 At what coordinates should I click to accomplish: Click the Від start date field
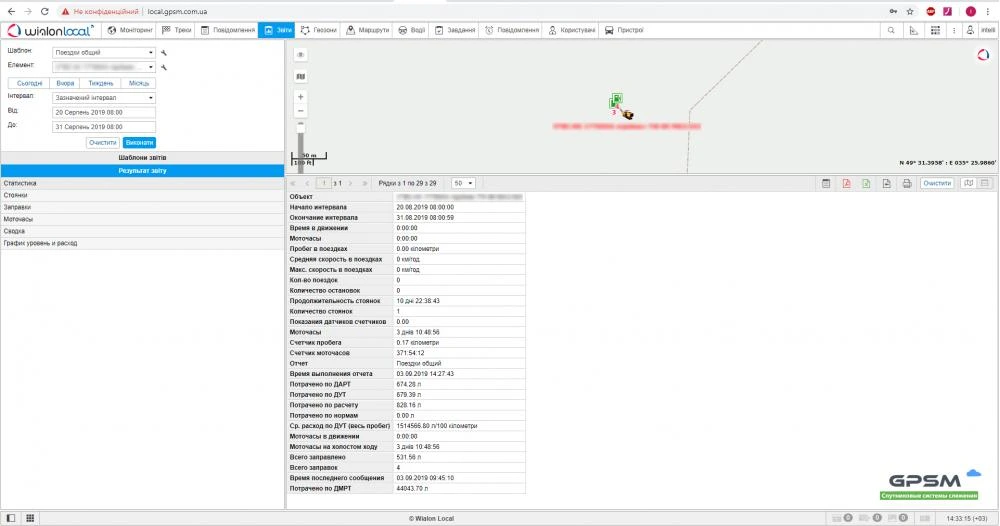click(103, 113)
